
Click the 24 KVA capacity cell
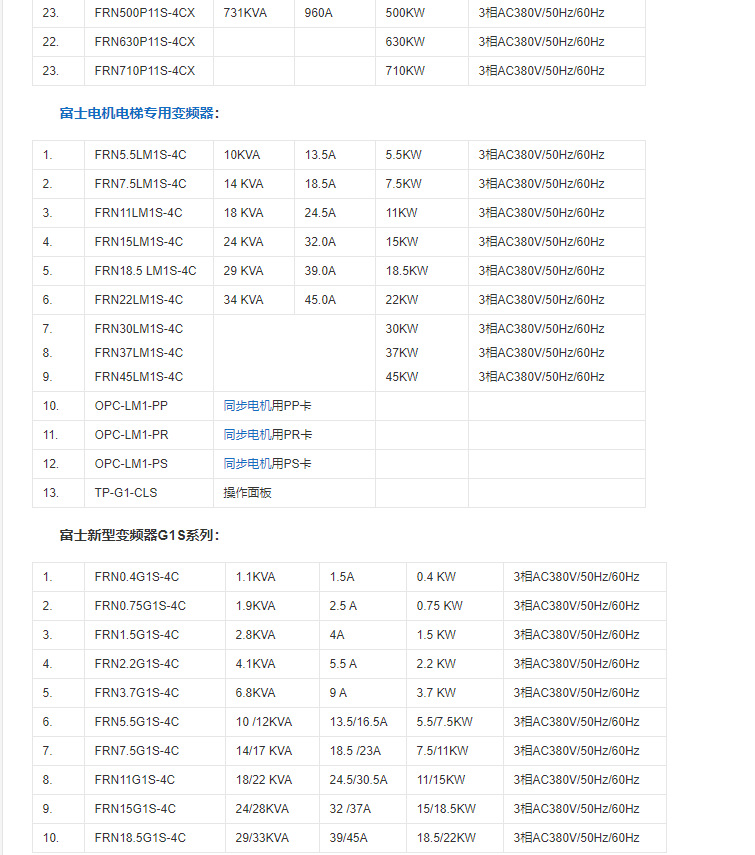tap(254, 242)
